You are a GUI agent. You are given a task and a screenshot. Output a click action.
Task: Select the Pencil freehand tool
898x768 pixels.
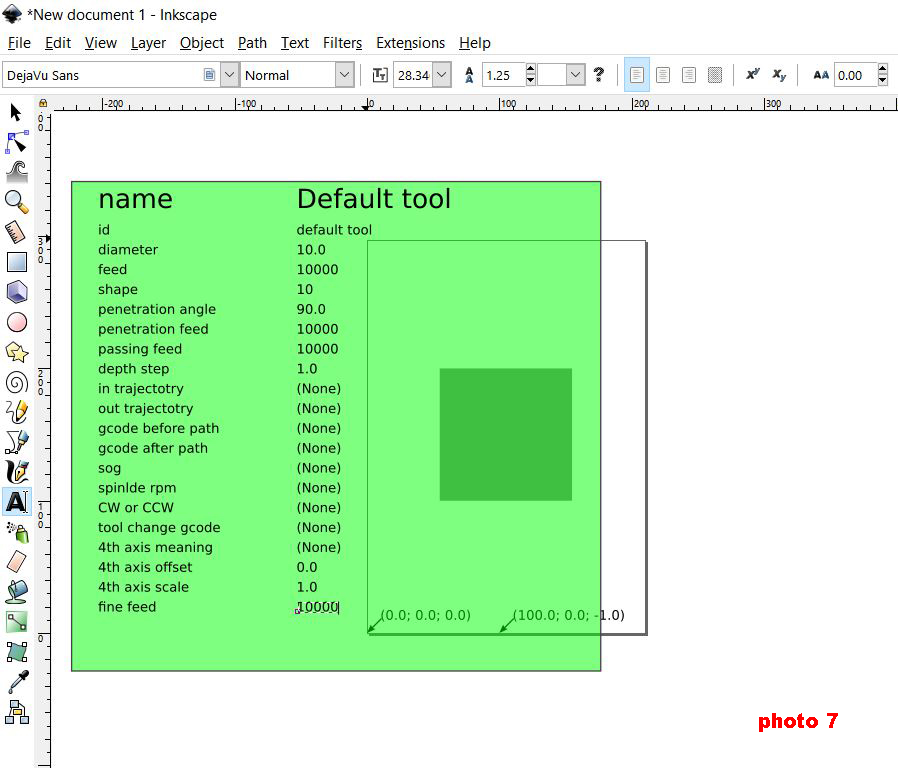[x=17, y=412]
